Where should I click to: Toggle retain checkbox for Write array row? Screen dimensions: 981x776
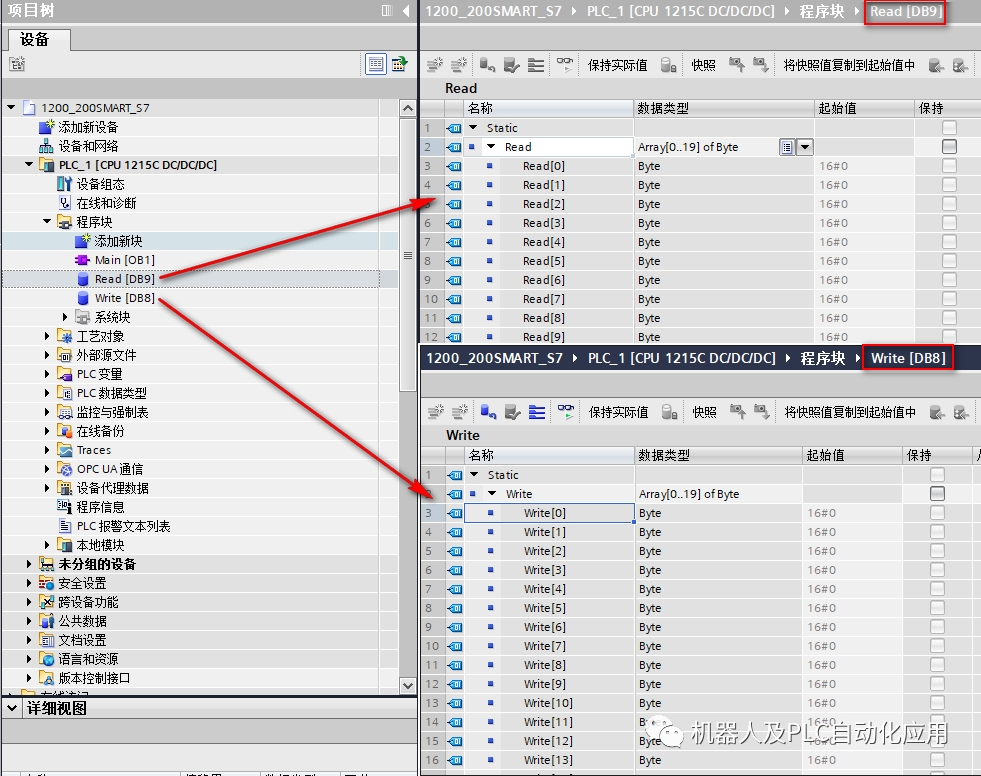(937, 493)
